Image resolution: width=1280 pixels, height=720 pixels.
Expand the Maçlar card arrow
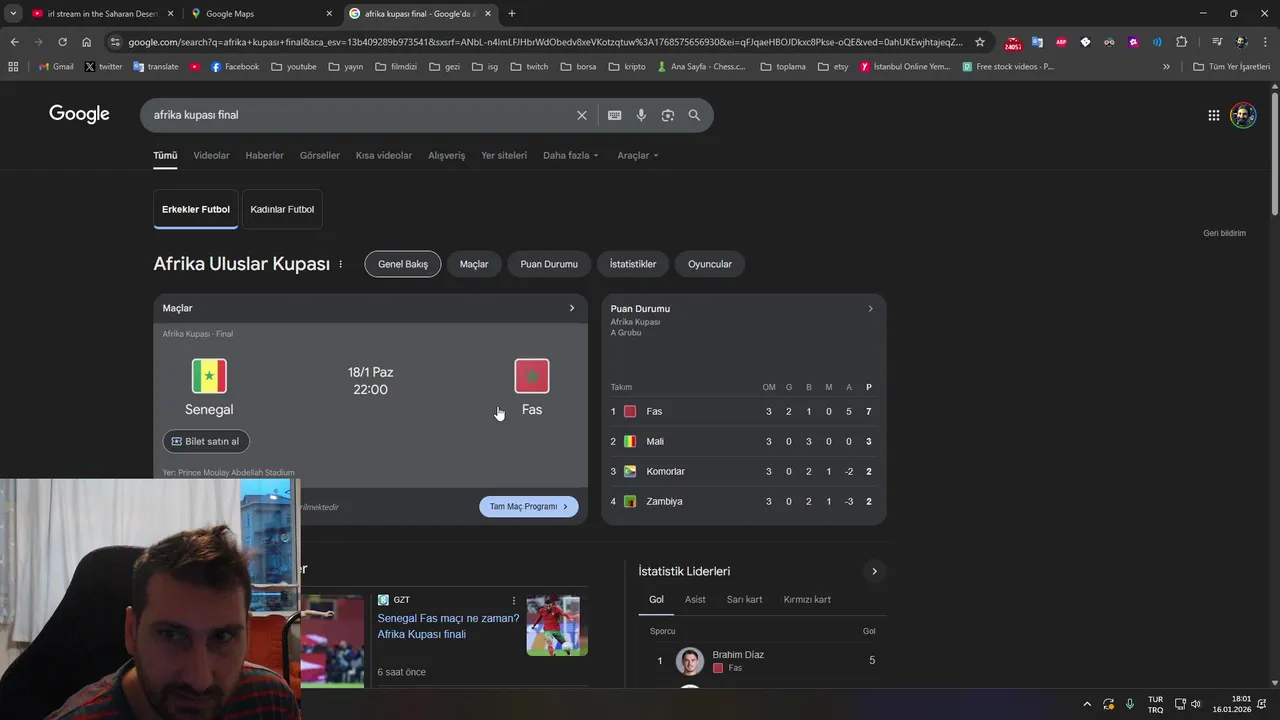pos(572,308)
